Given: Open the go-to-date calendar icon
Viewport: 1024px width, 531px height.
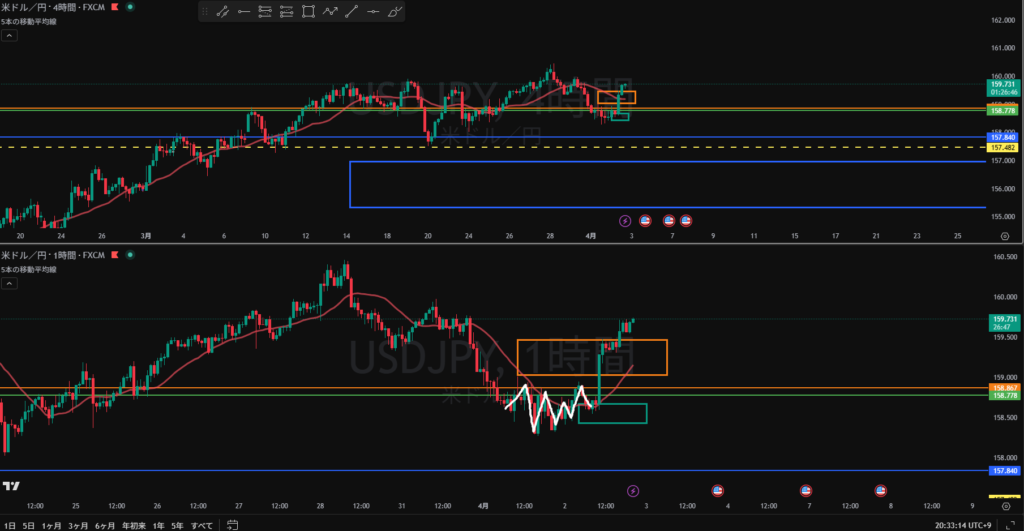Looking at the screenshot, I should [232, 524].
